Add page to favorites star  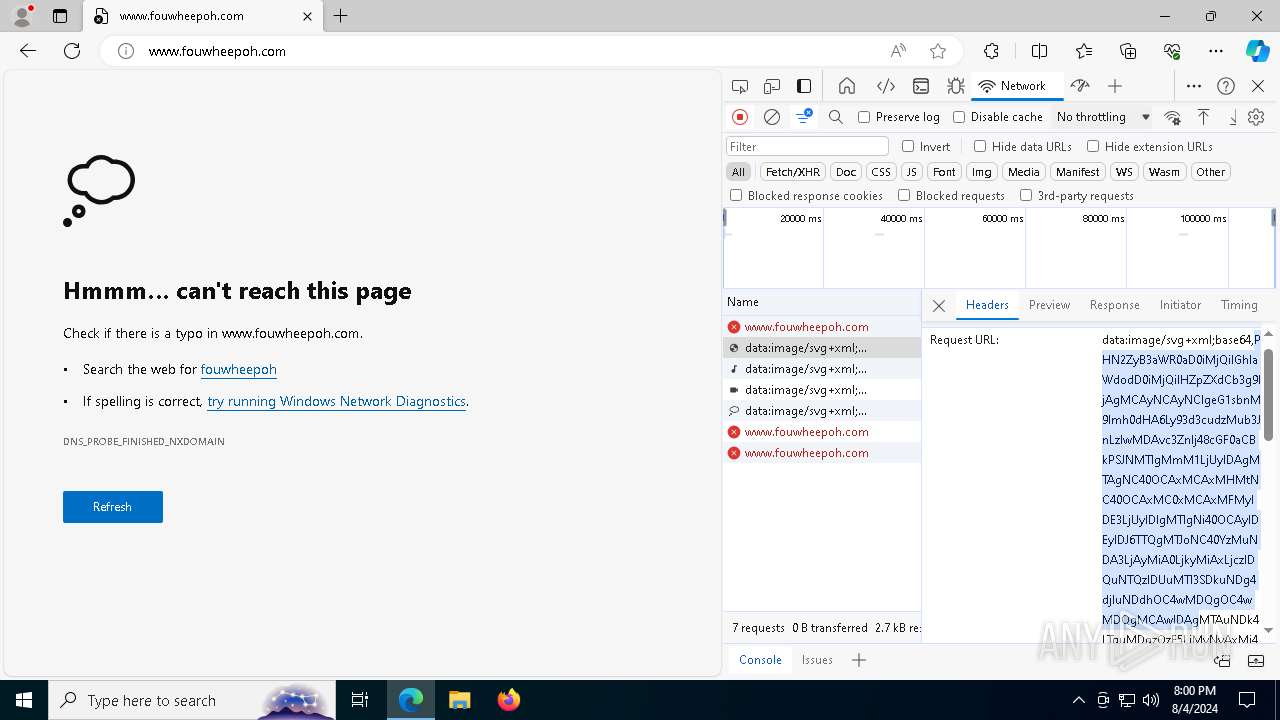point(937,51)
